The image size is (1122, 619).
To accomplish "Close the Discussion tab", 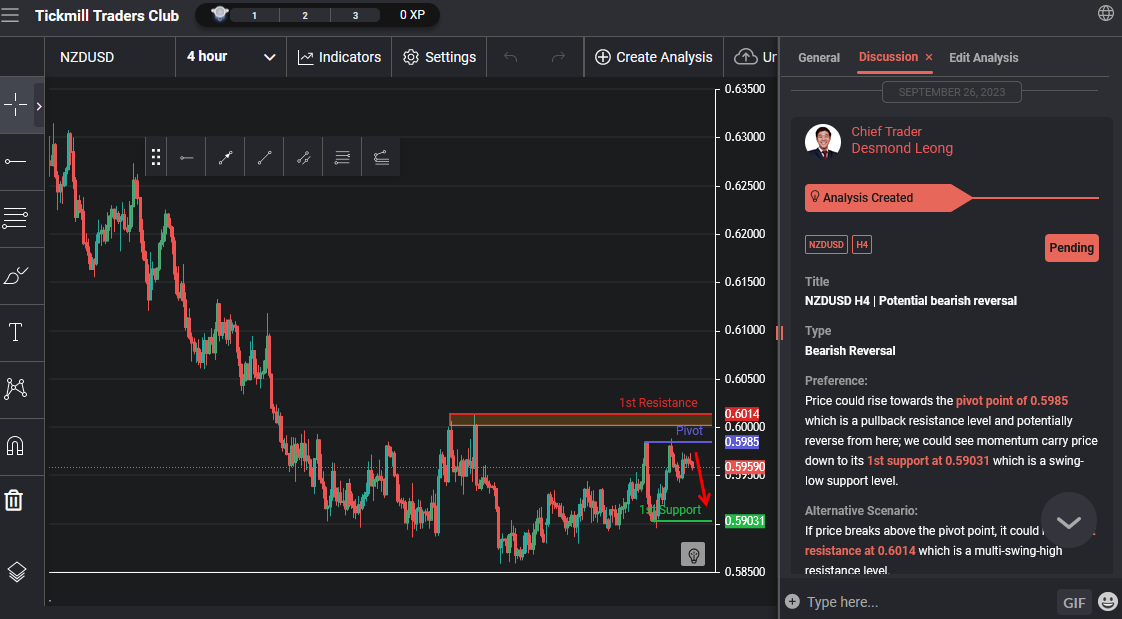I will pos(929,57).
